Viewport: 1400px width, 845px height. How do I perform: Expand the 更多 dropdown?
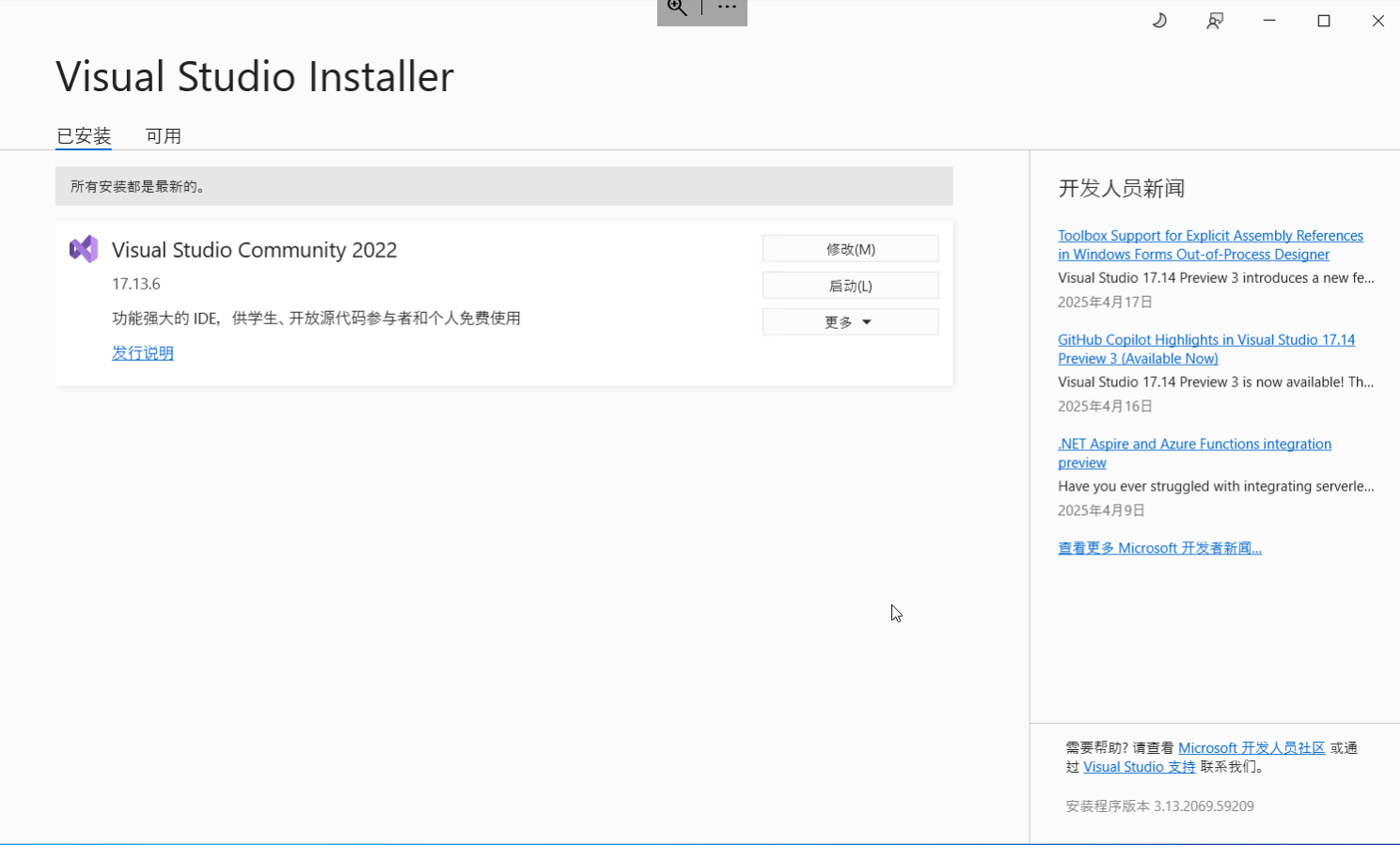(850, 322)
